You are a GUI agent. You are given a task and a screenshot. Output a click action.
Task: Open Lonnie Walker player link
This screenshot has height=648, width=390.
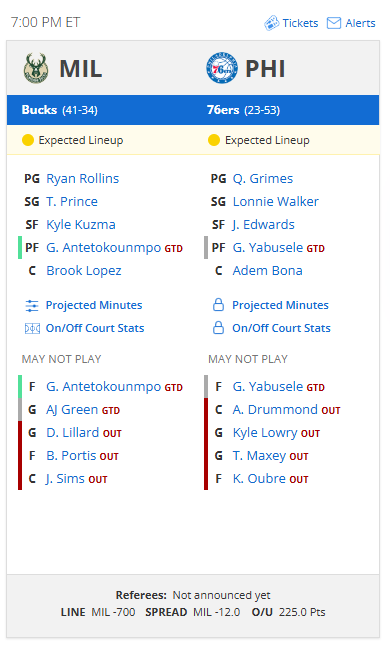coord(276,202)
